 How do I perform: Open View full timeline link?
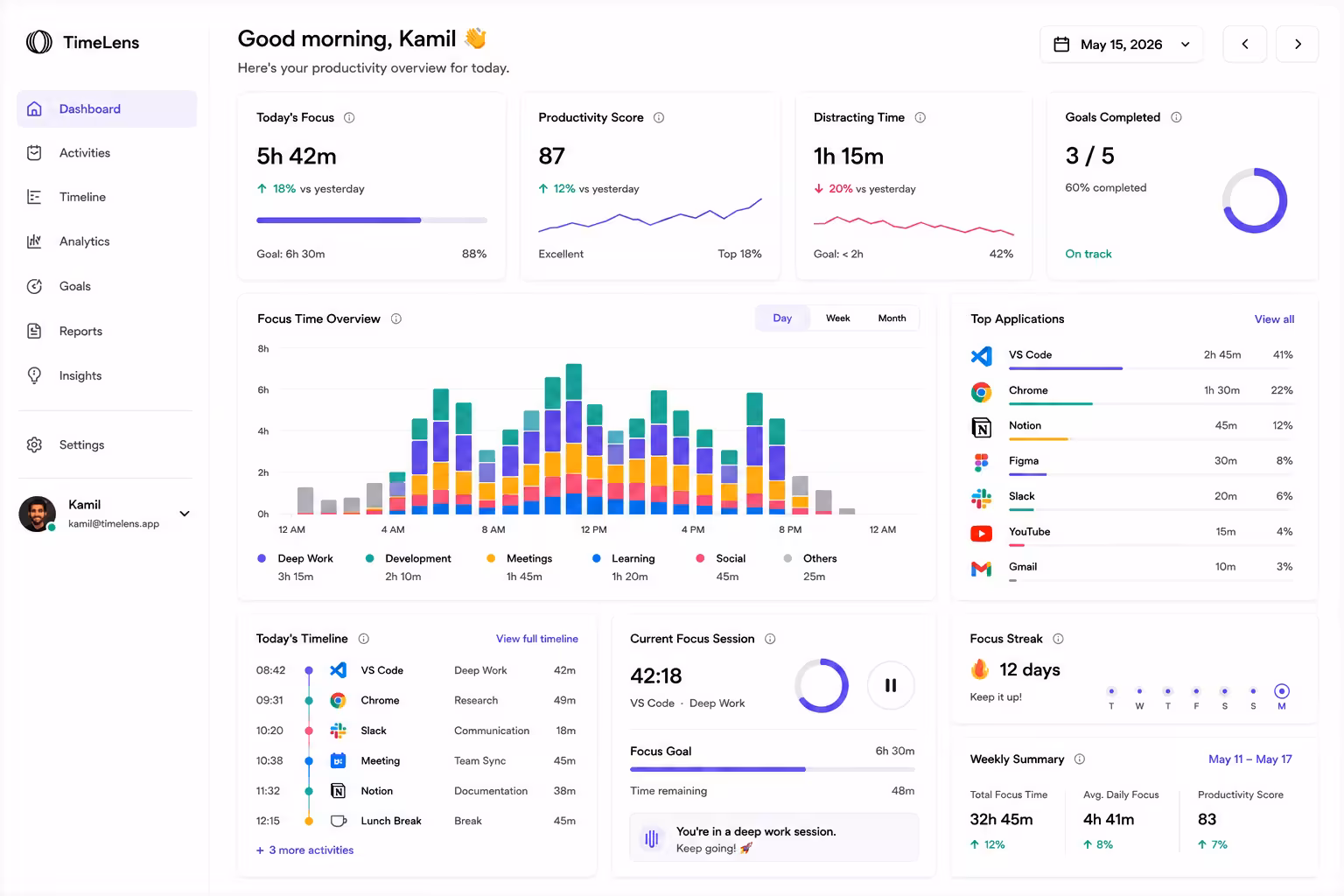537,639
